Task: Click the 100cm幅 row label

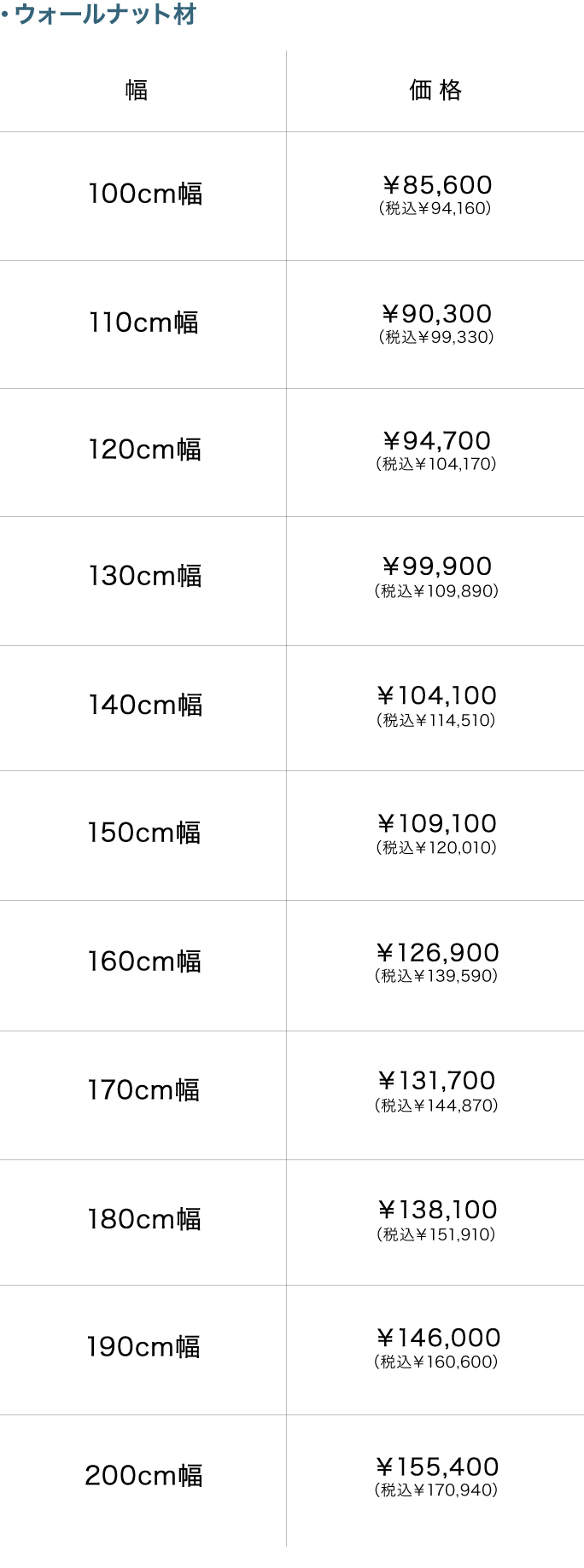Action: [x=145, y=194]
